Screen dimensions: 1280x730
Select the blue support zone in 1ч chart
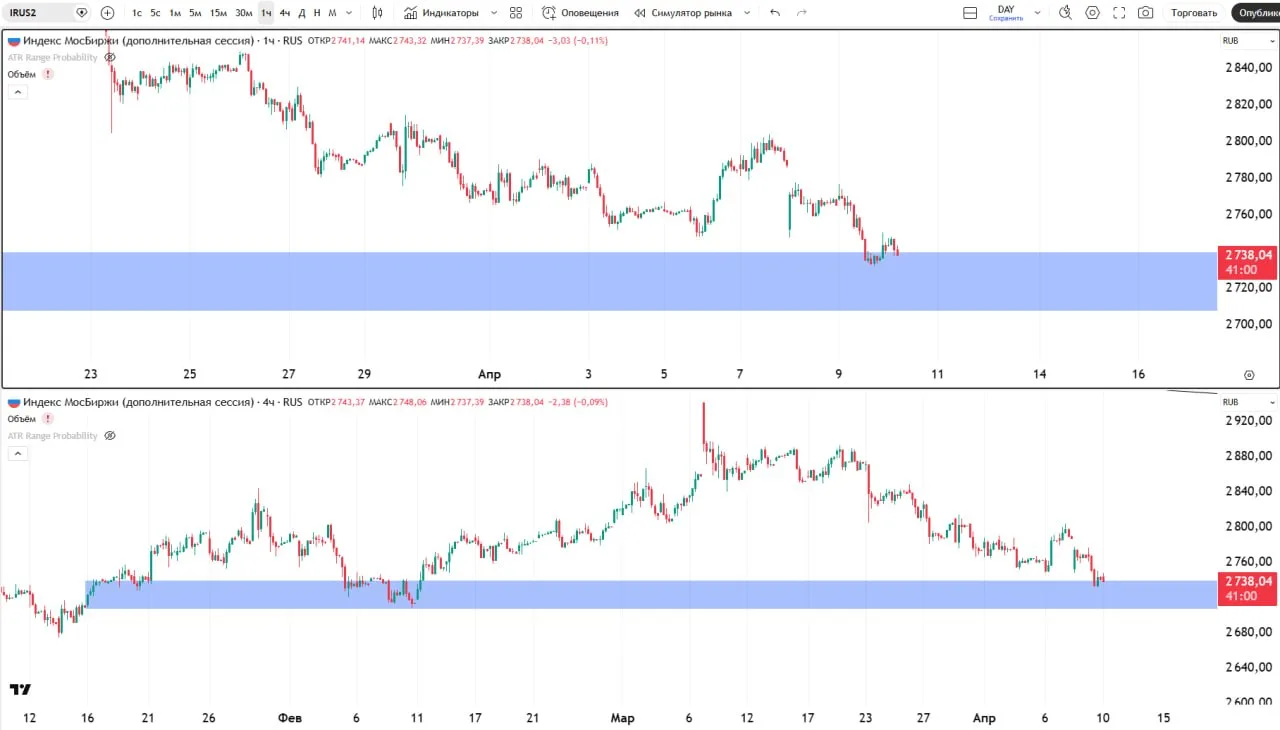[x=609, y=281]
